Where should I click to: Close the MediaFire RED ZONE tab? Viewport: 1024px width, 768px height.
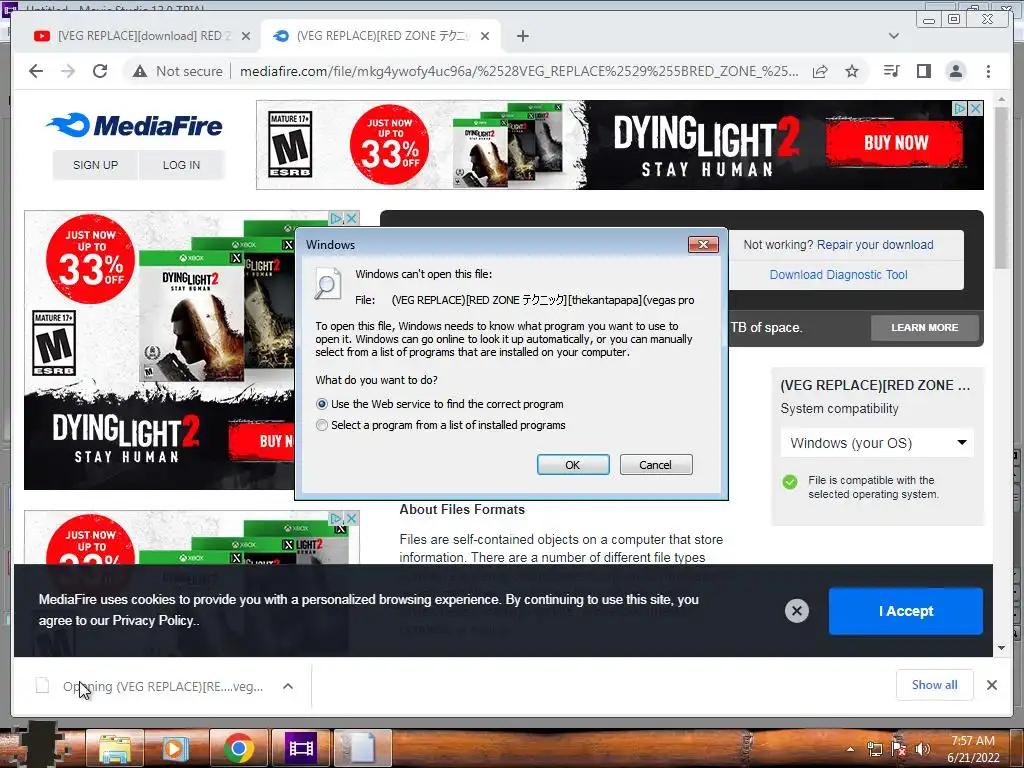point(485,36)
